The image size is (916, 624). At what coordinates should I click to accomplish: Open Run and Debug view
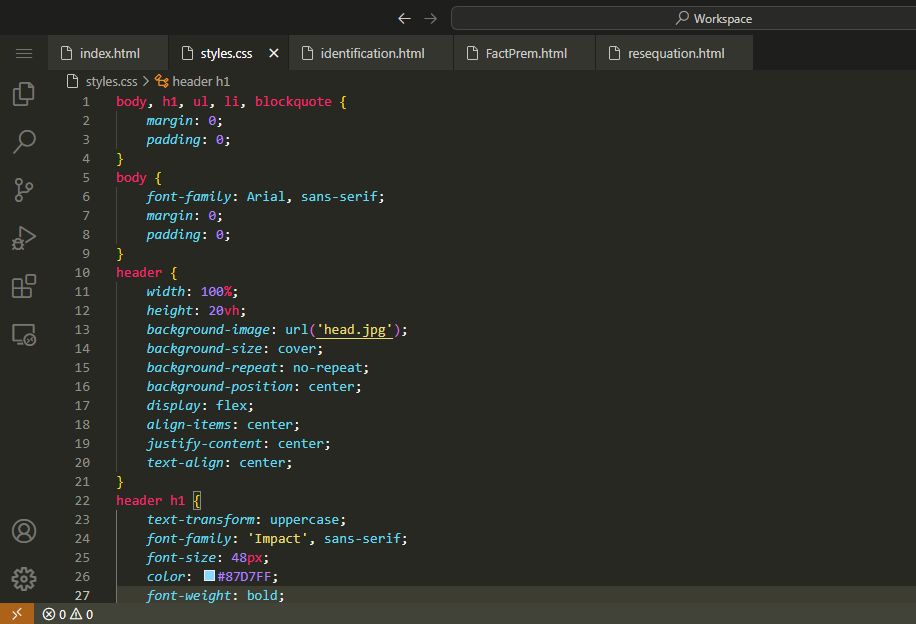click(24, 238)
